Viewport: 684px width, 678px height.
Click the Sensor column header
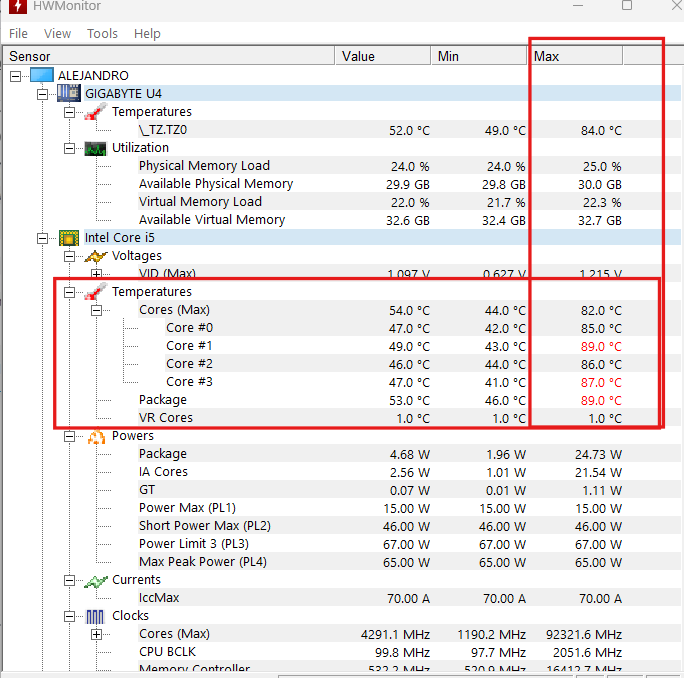pyautogui.click(x=168, y=56)
